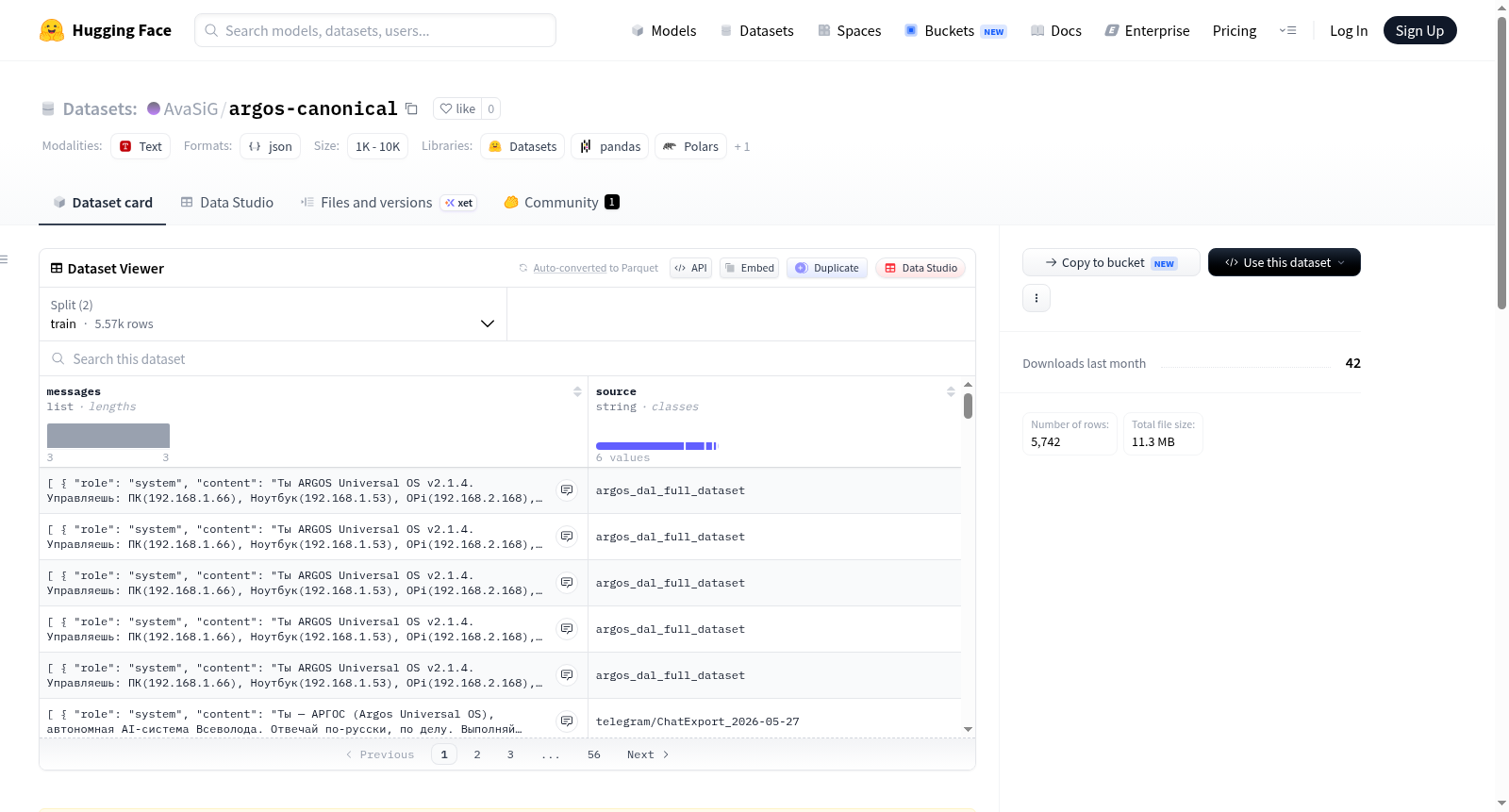This screenshot has width=1509, height=812.
Task: Open Buckets in the top navigation
Action: [955, 30]
